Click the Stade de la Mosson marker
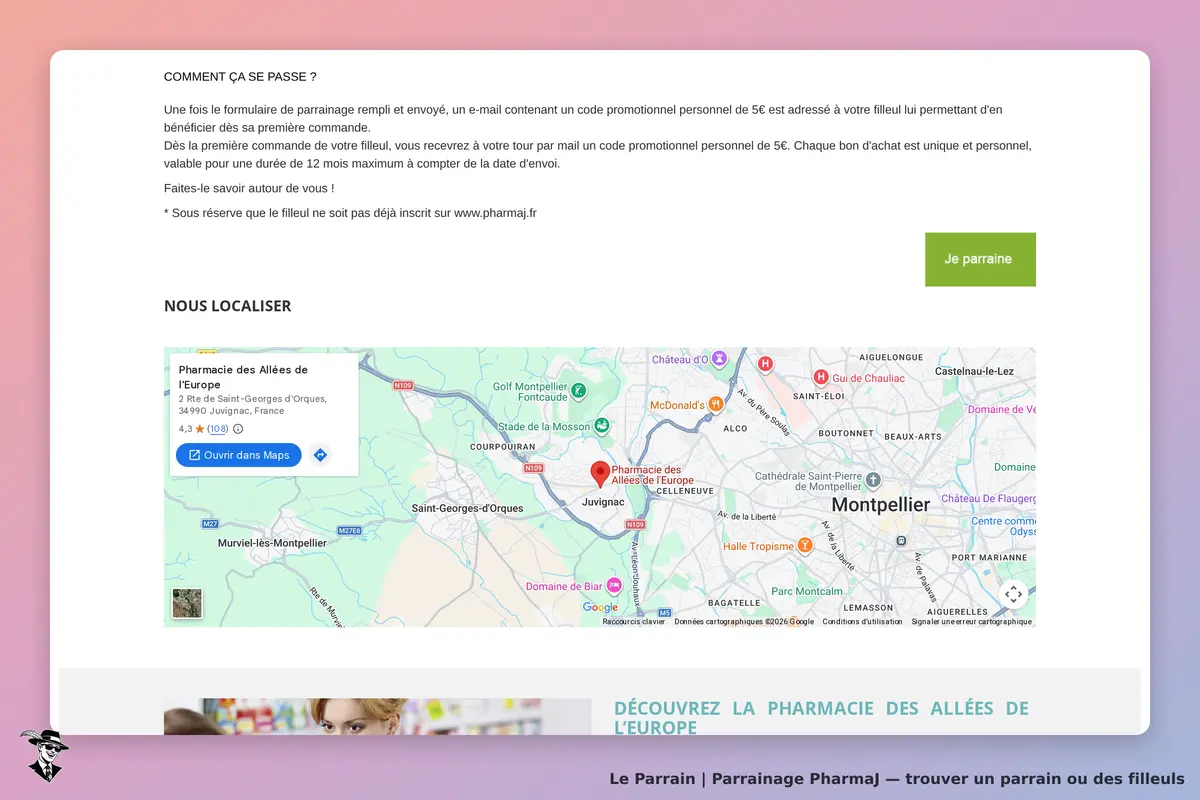Viewport: 1200px width, 800px height. (602, 426)
